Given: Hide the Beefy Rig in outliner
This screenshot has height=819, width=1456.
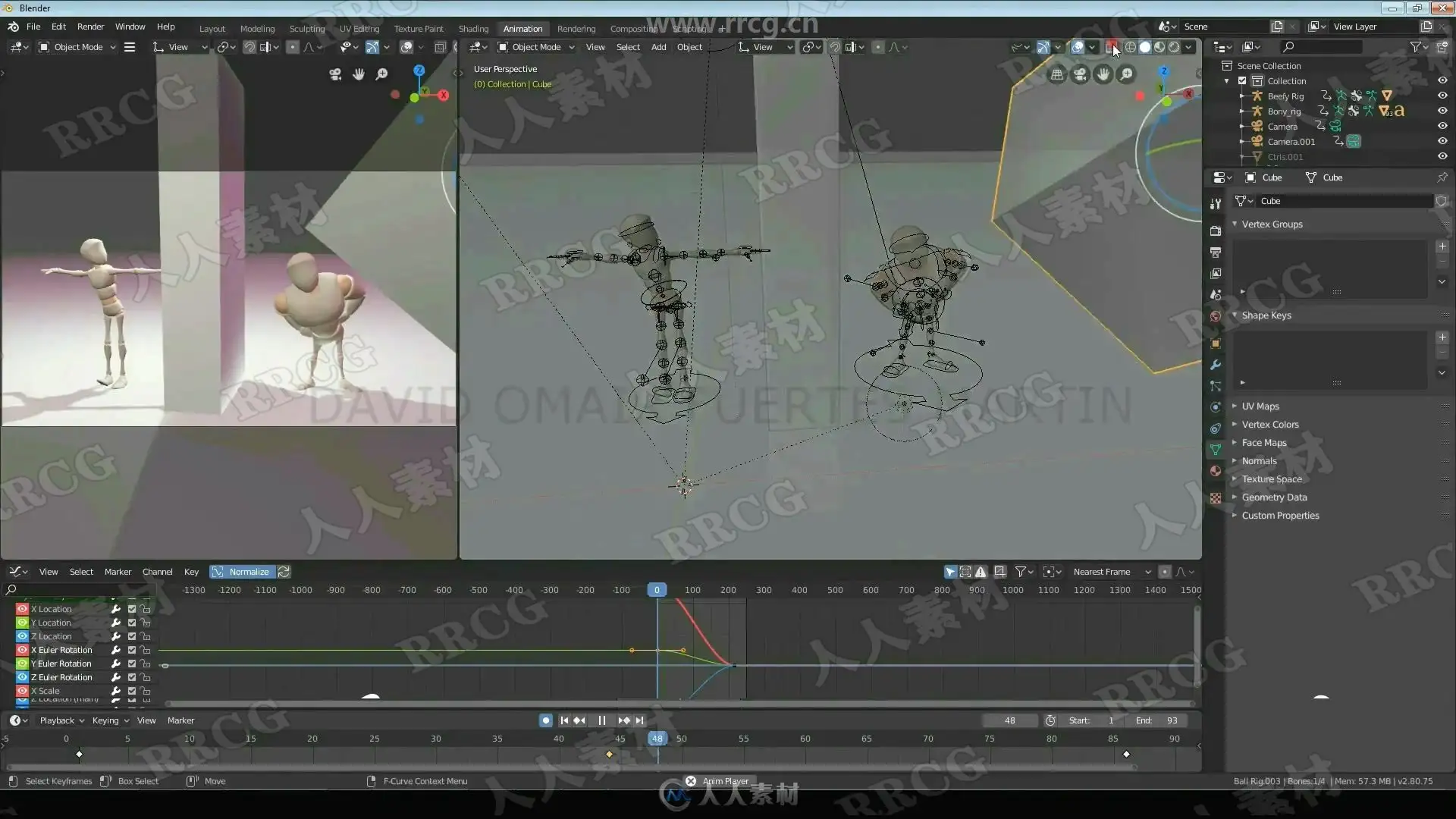Looking at the screenshot, I should 1442,96.
